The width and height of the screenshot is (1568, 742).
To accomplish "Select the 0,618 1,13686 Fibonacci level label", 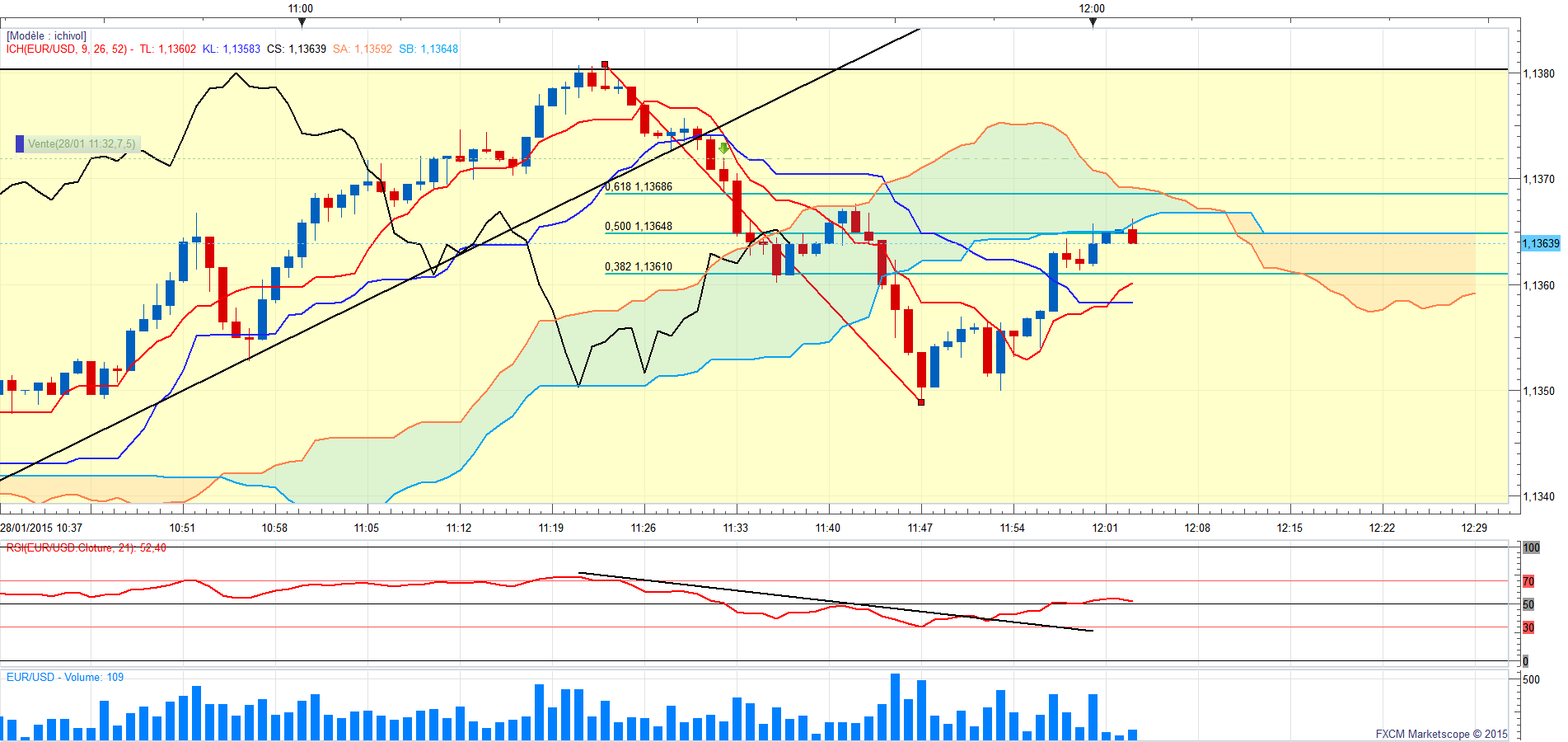I will 639,187.
